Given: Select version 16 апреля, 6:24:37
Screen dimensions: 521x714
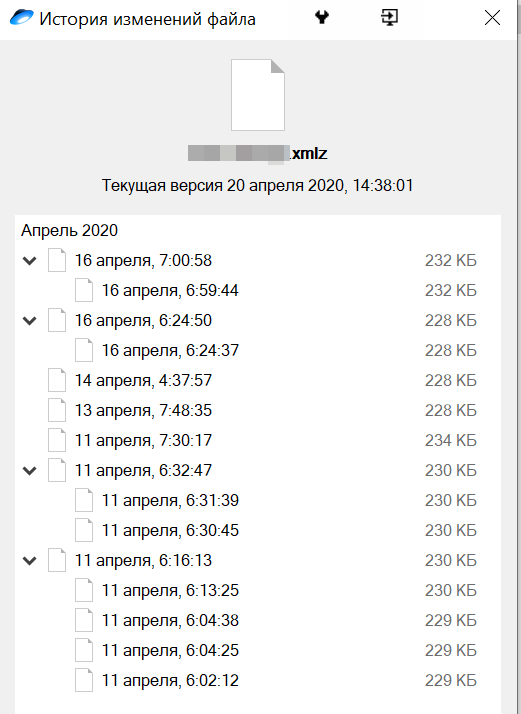Looking at the screenshot, I should click(x=258, y=350).
